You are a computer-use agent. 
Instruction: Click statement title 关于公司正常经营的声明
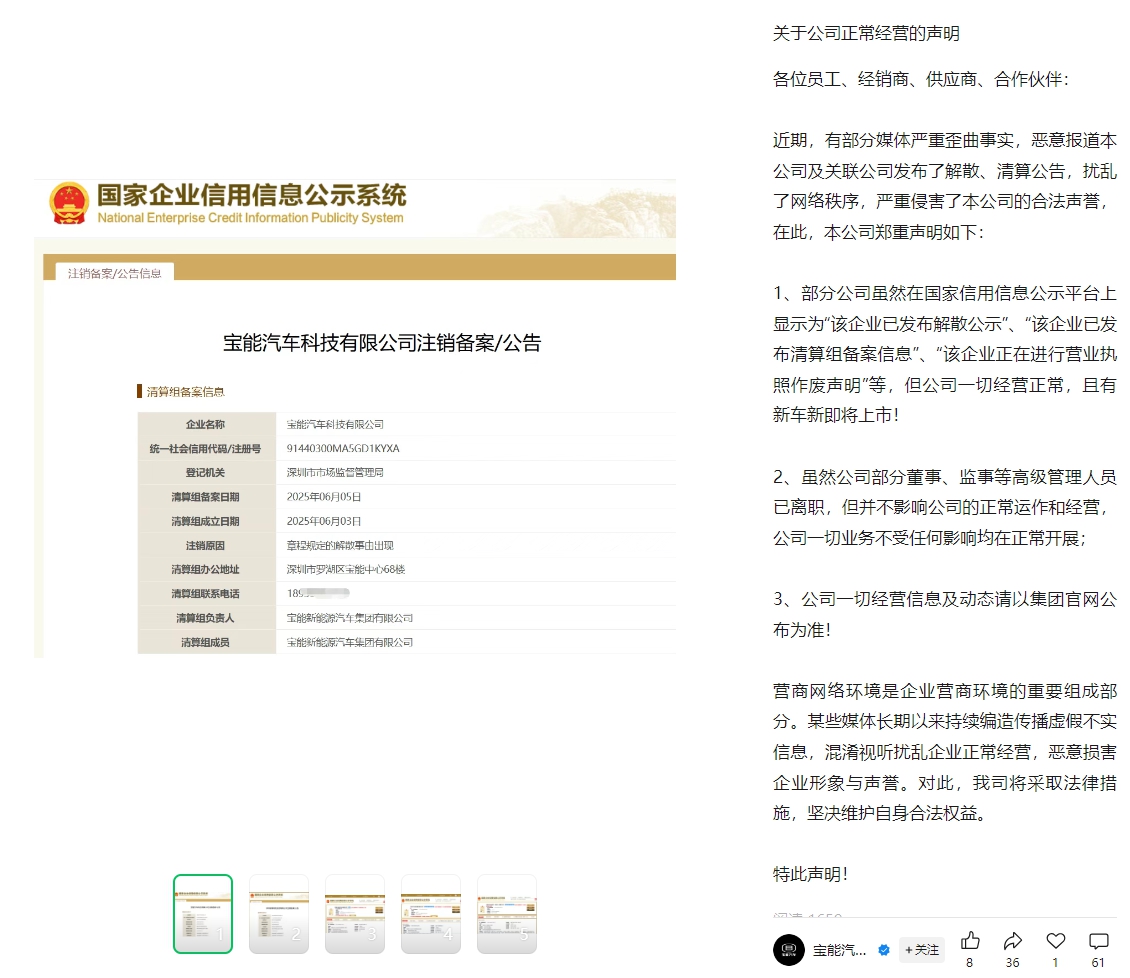(x=866, y=33)
